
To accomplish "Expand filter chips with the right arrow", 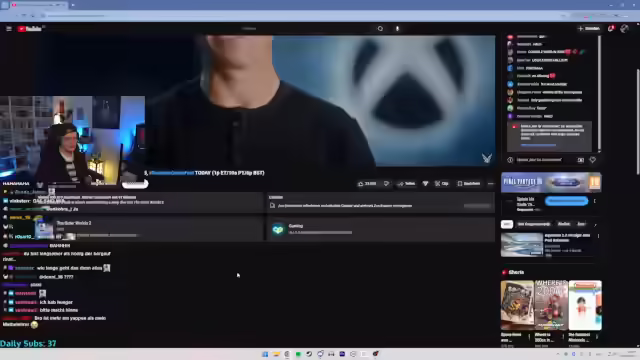I will coord(596,224).
